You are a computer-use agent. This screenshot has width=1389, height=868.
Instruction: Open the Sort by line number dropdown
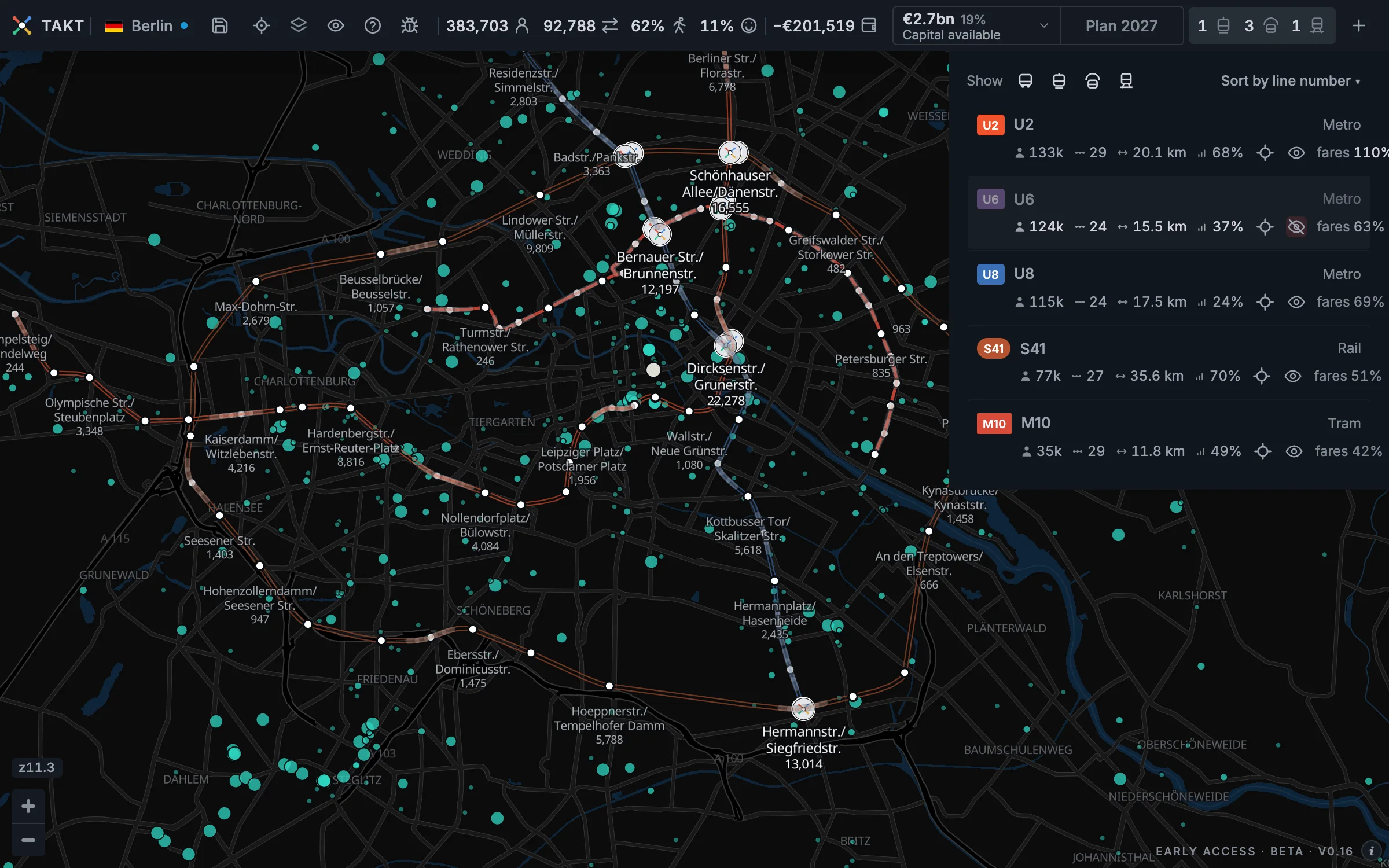pyautogui.click(x=1291, y=81)
